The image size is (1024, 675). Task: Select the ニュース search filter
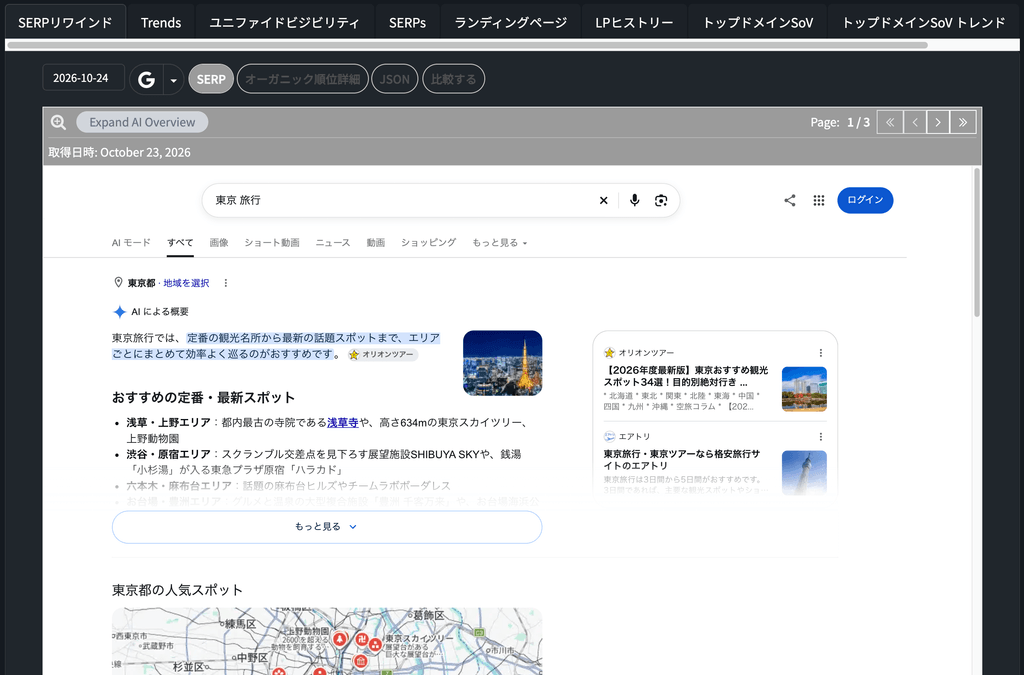pyautogui.click(x=332, y=243)
